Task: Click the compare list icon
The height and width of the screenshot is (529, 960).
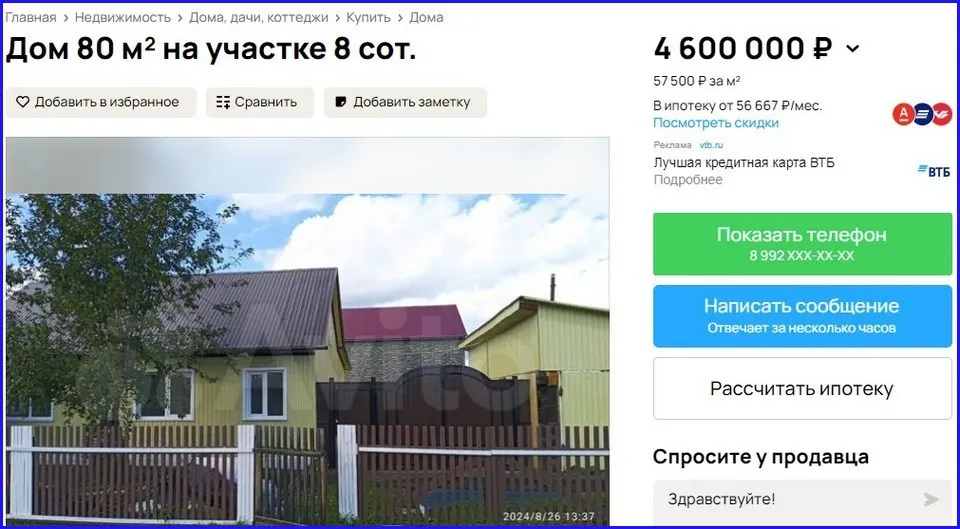Action: click(223, 102)
